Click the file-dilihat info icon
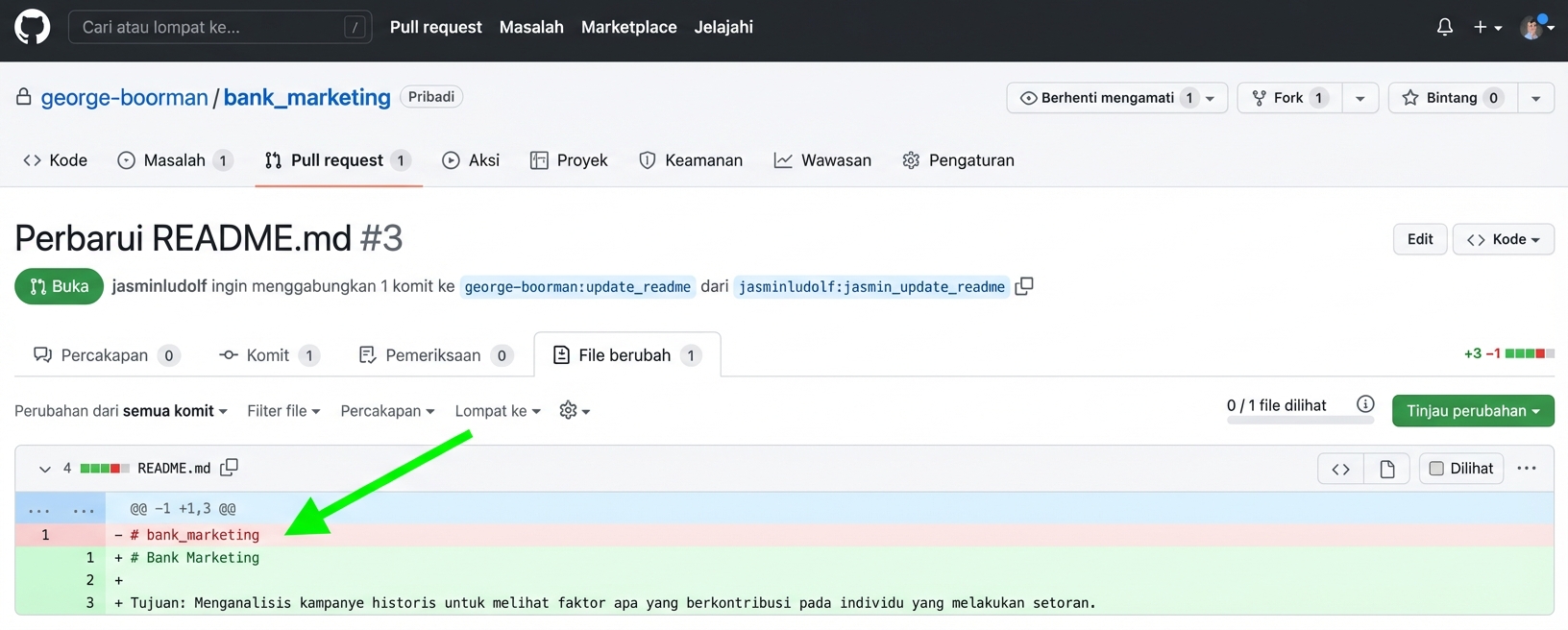Image resolution: width=1568 pixels, height=630 pixels. (x=1365, y=404)
